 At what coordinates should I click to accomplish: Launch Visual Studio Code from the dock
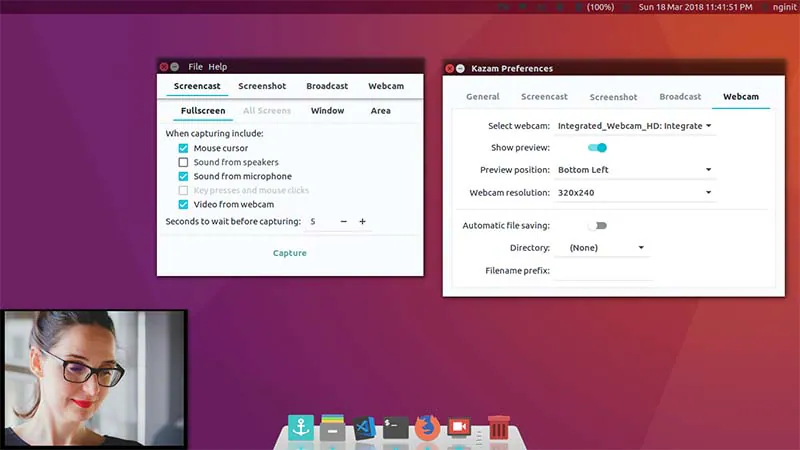click(364, 428)
